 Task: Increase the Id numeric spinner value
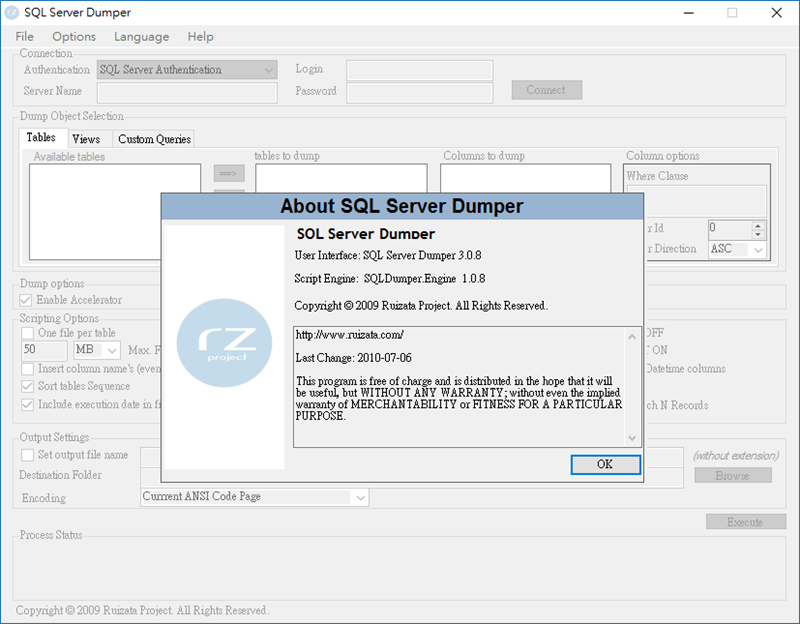click(758, 226)
